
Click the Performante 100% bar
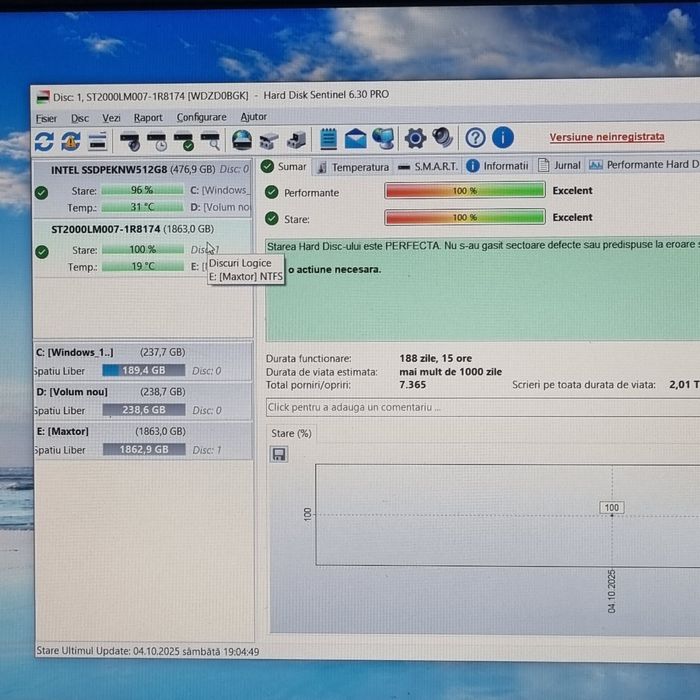click(x=464, y=191)
